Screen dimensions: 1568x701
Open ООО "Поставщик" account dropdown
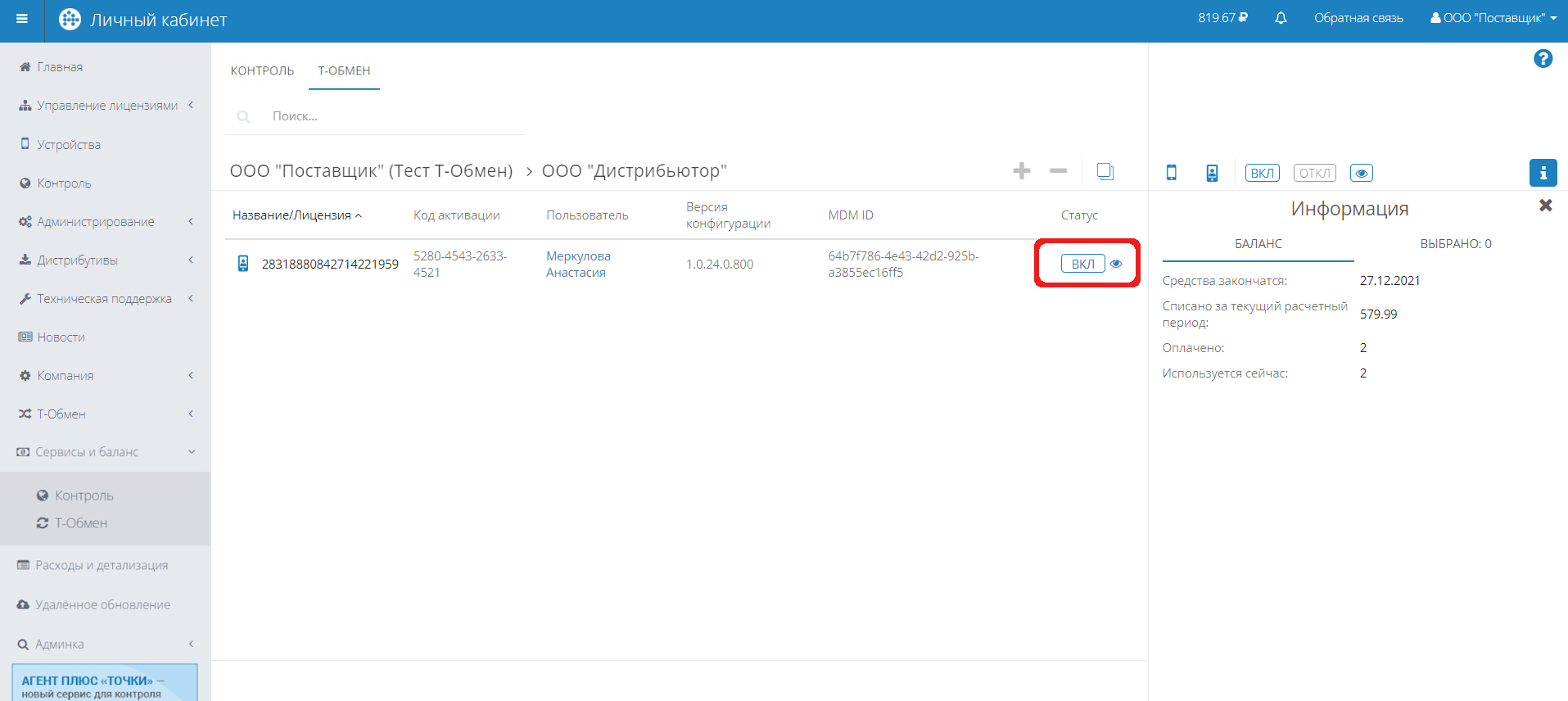1493,18
